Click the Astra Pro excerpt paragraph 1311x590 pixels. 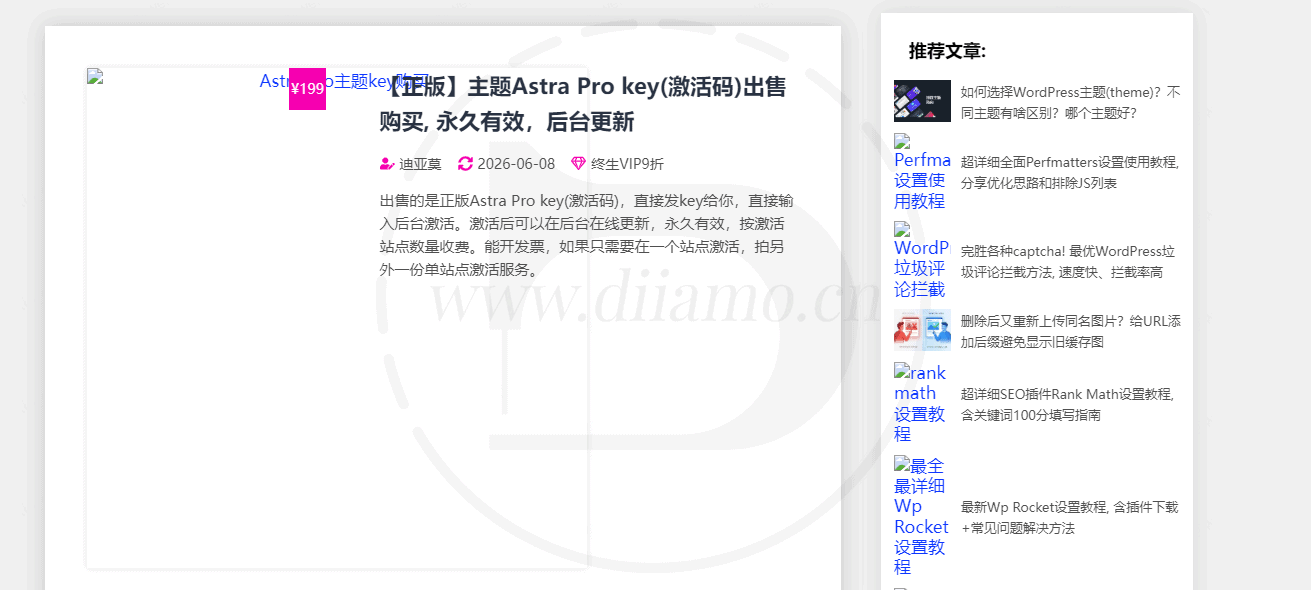(x=587, y=234)
